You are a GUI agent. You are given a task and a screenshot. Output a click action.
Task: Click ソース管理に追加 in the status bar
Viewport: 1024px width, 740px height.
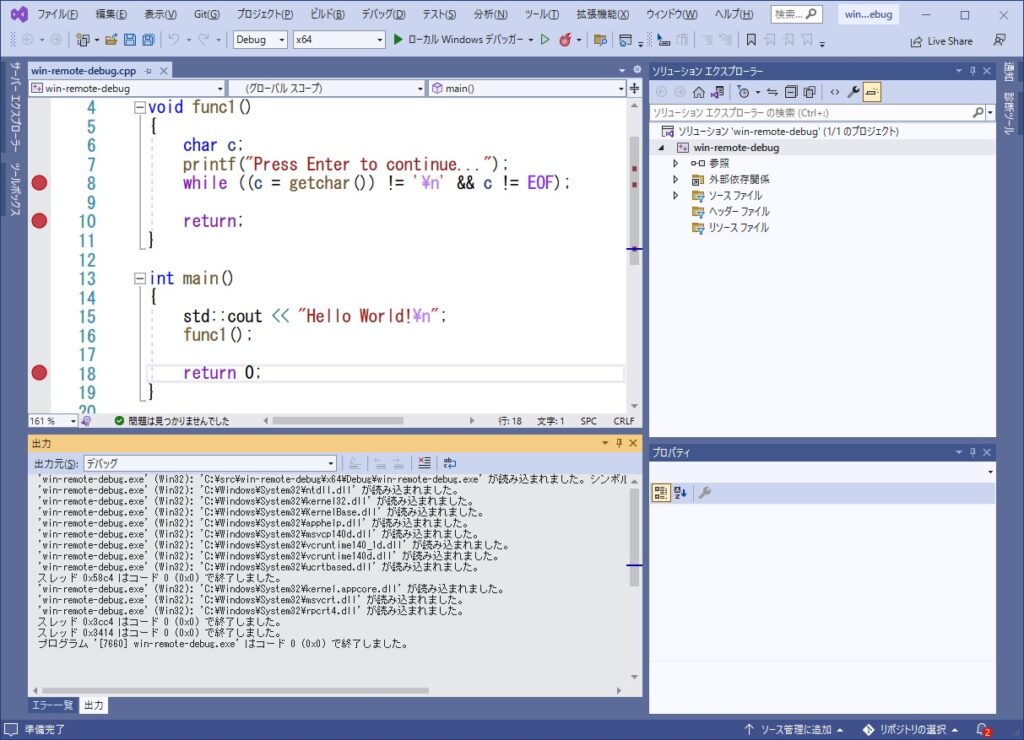click(797, 729)
